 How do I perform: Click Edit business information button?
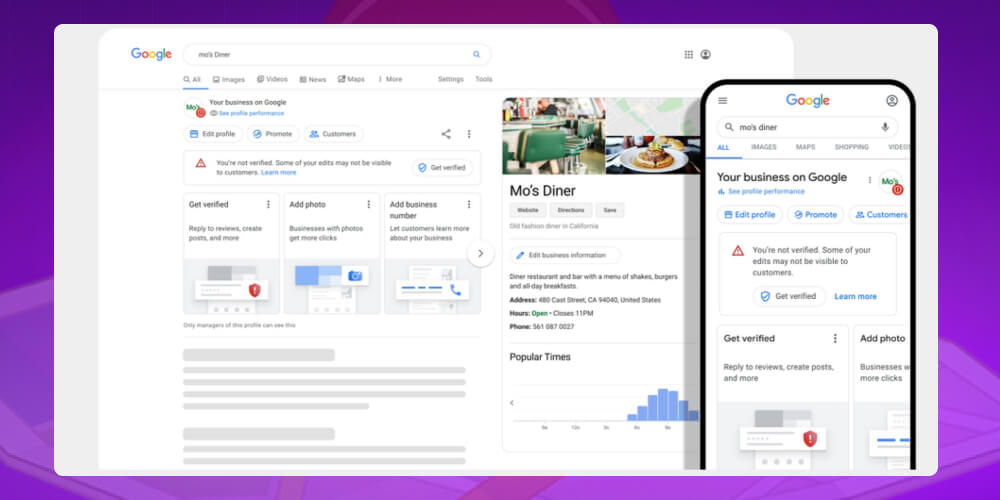tap(564, 255)
